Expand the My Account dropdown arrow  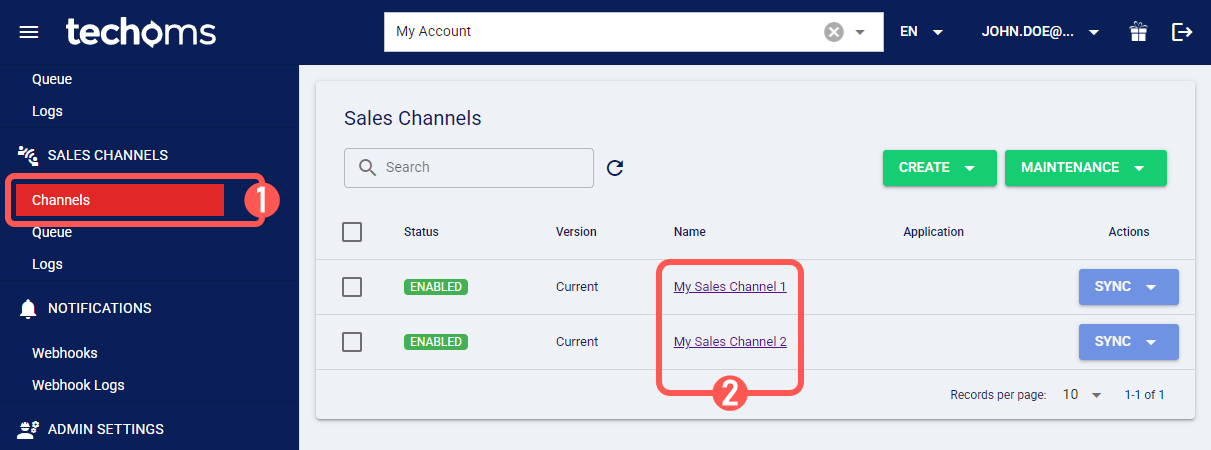point(860,32)
